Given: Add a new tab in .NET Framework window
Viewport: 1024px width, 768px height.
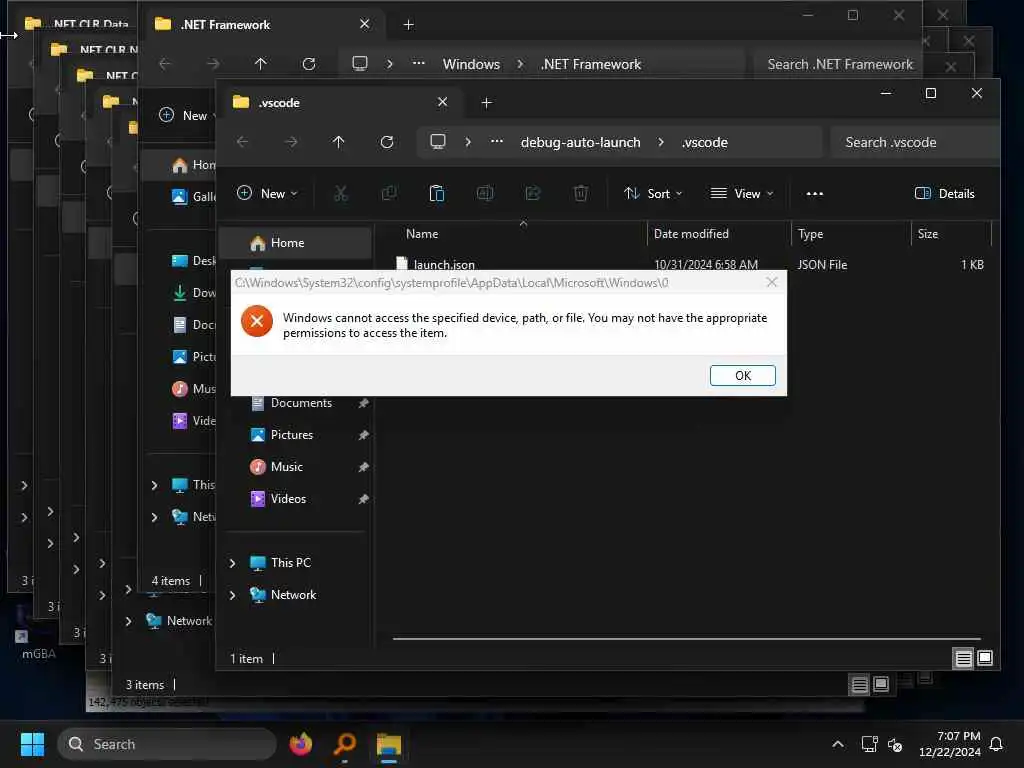Looking at the screenshot, I should [409, 25].
